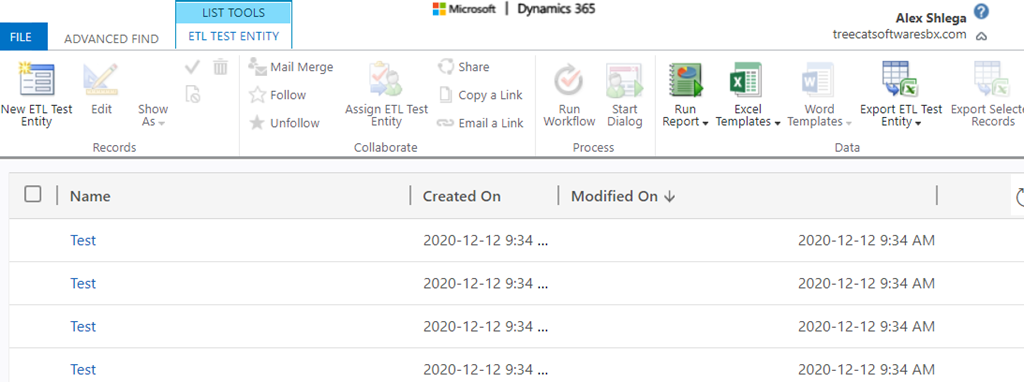This screenshot has height=382, width=1024.
Task: Open the second Test record link
Action: pyautogui.click(x=83, y=283)
